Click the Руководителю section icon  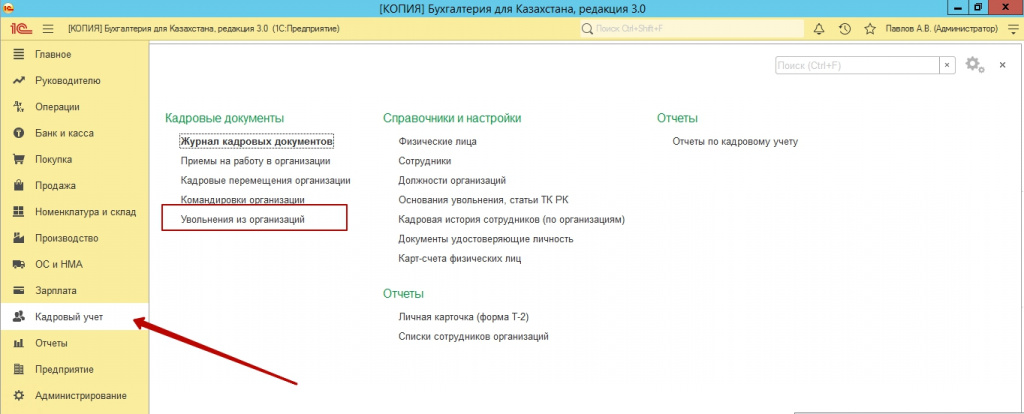click(19, 80)
